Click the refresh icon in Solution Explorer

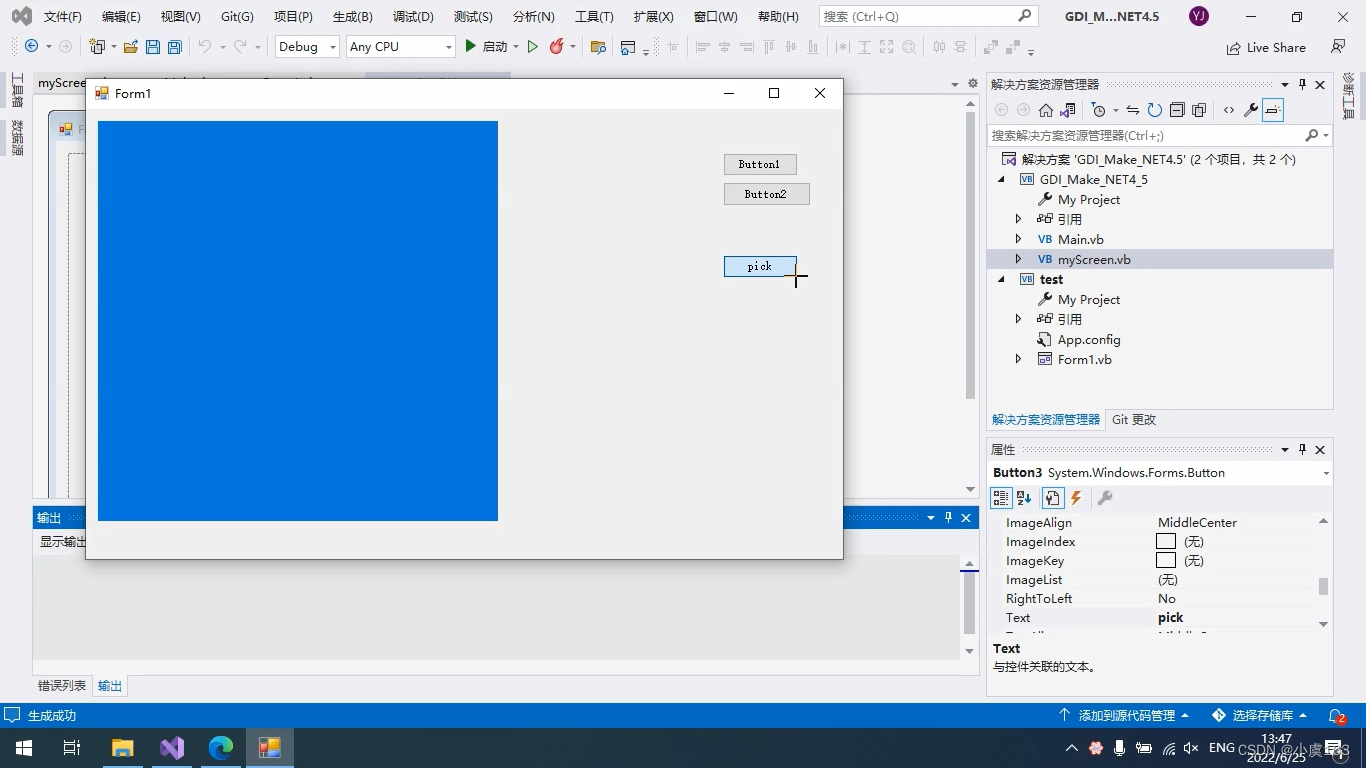(1155, 110)
